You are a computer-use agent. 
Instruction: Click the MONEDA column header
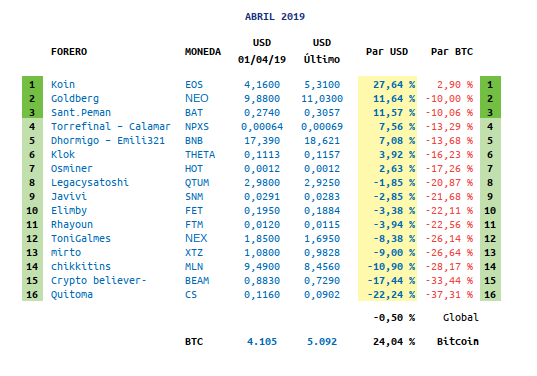coord(203,52)
